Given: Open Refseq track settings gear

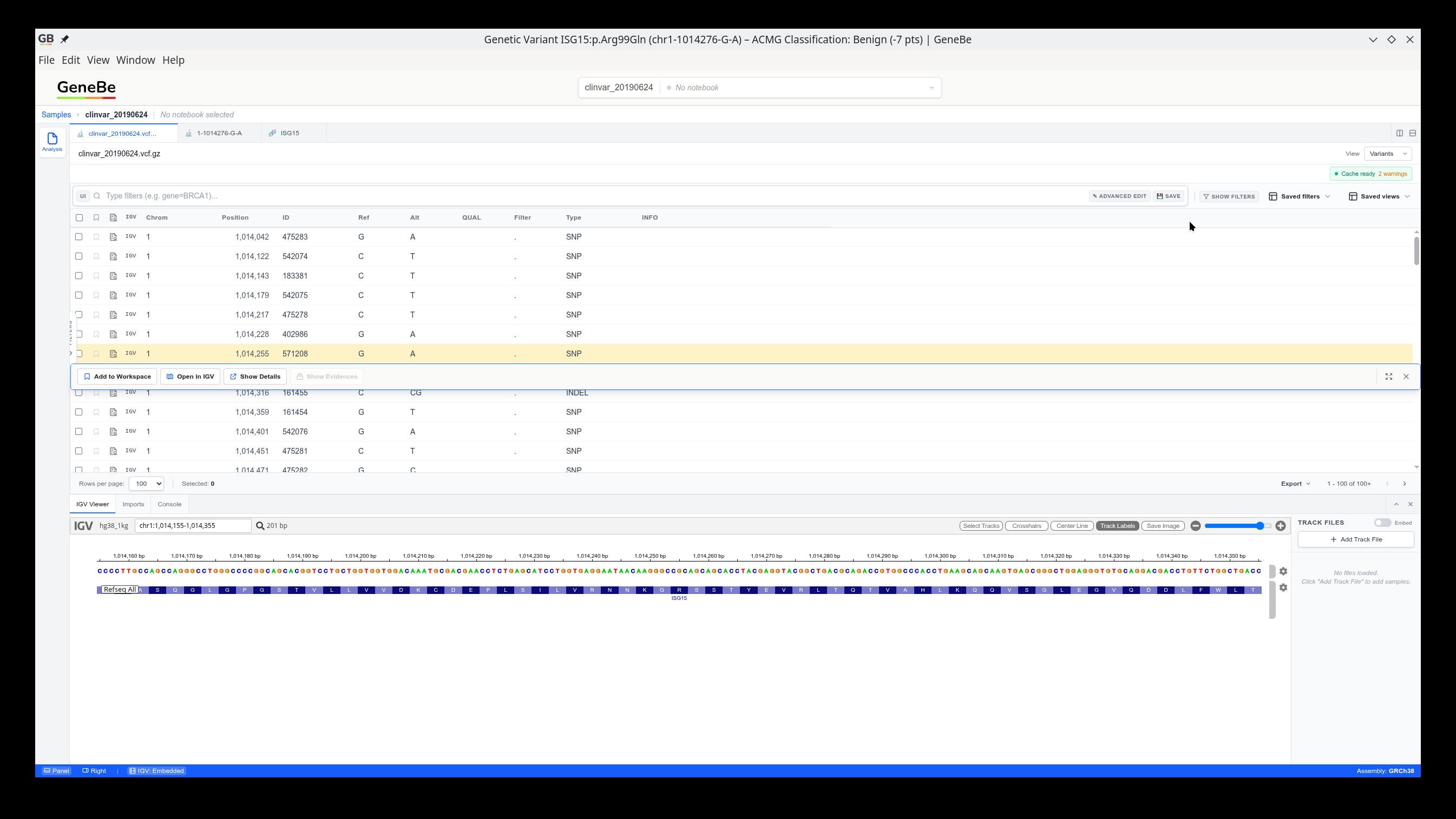Looking at the screenshot, I should click(x=1283, y=587).
